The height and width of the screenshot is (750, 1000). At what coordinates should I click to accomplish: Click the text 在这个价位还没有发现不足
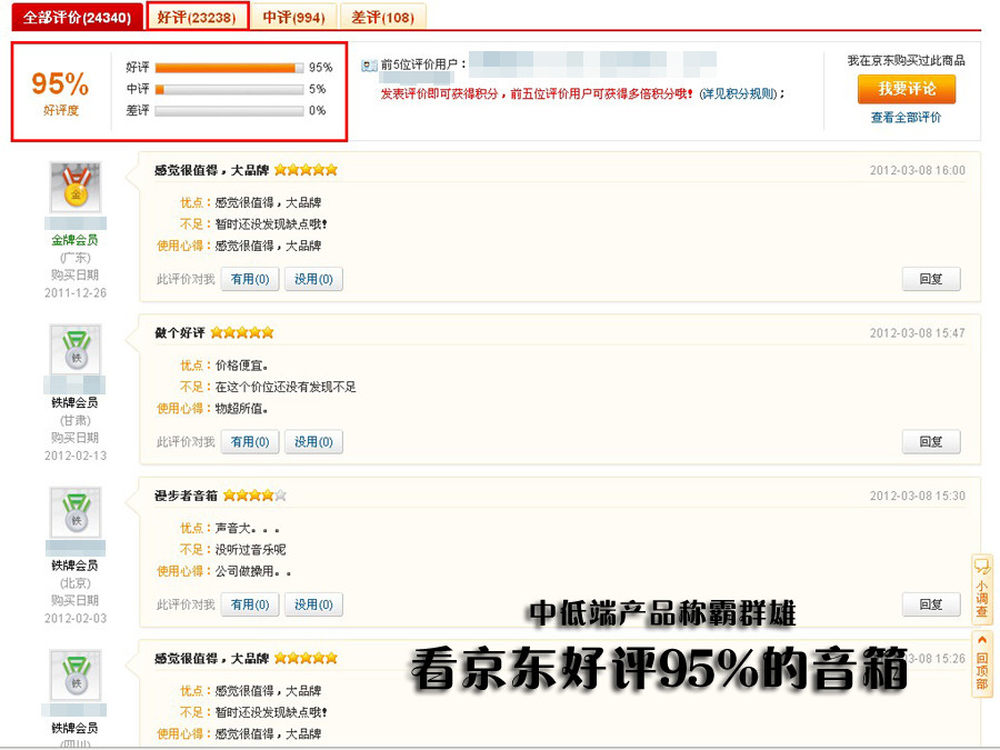286,387
